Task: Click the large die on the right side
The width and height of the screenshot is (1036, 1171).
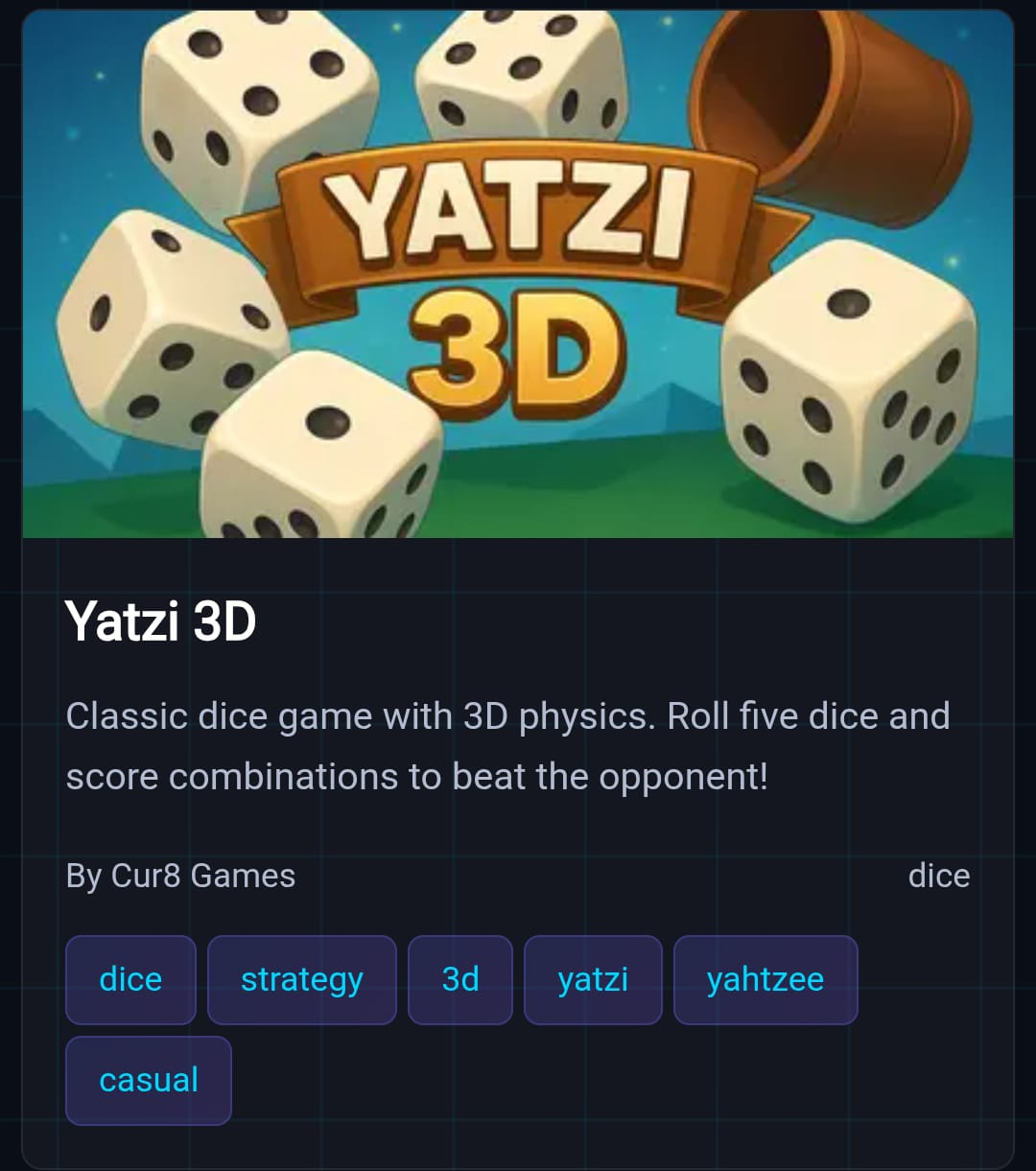Action: [850, 381]
